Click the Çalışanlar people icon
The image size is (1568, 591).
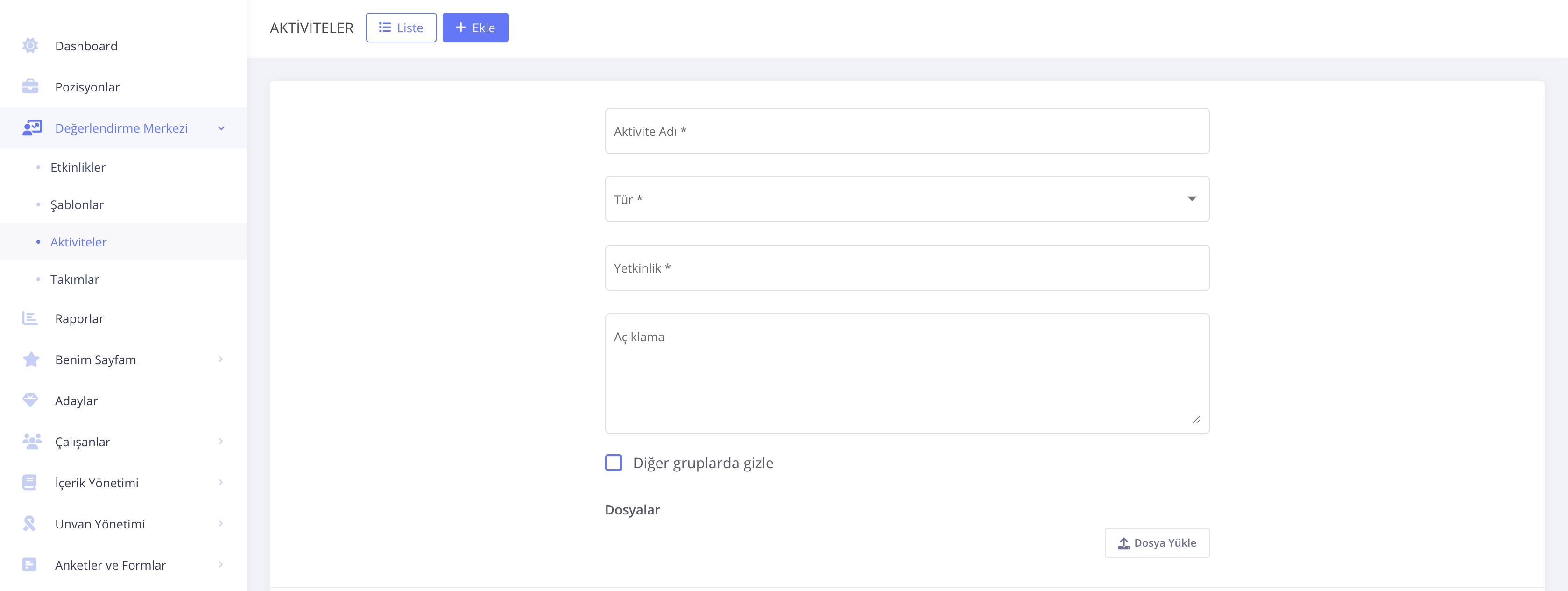click(31, 441)
